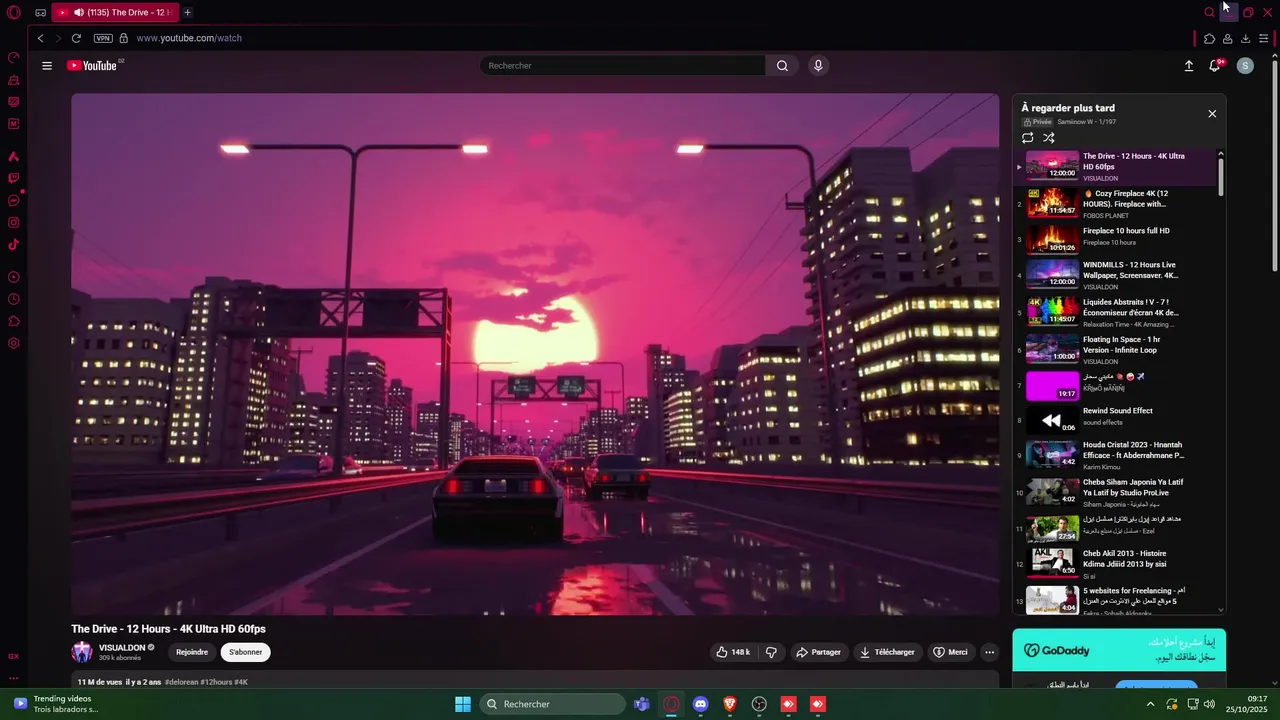Image resolution: width=1280 pixels, height=720 pixels.
Task: Open TikTok in Opera sidebar
Action: click(x=14, y=244)
